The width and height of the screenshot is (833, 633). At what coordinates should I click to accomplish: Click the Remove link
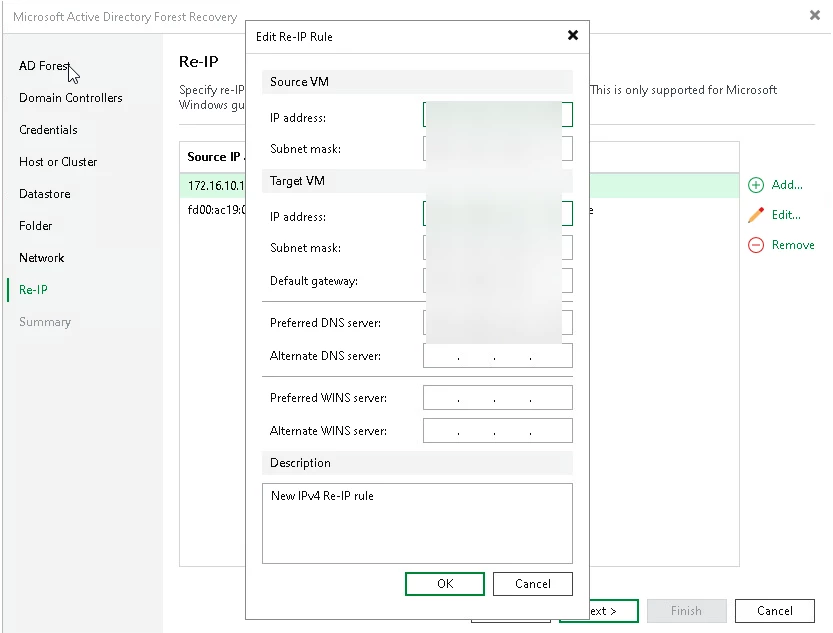pyautogui.click(x=793, y=245)
